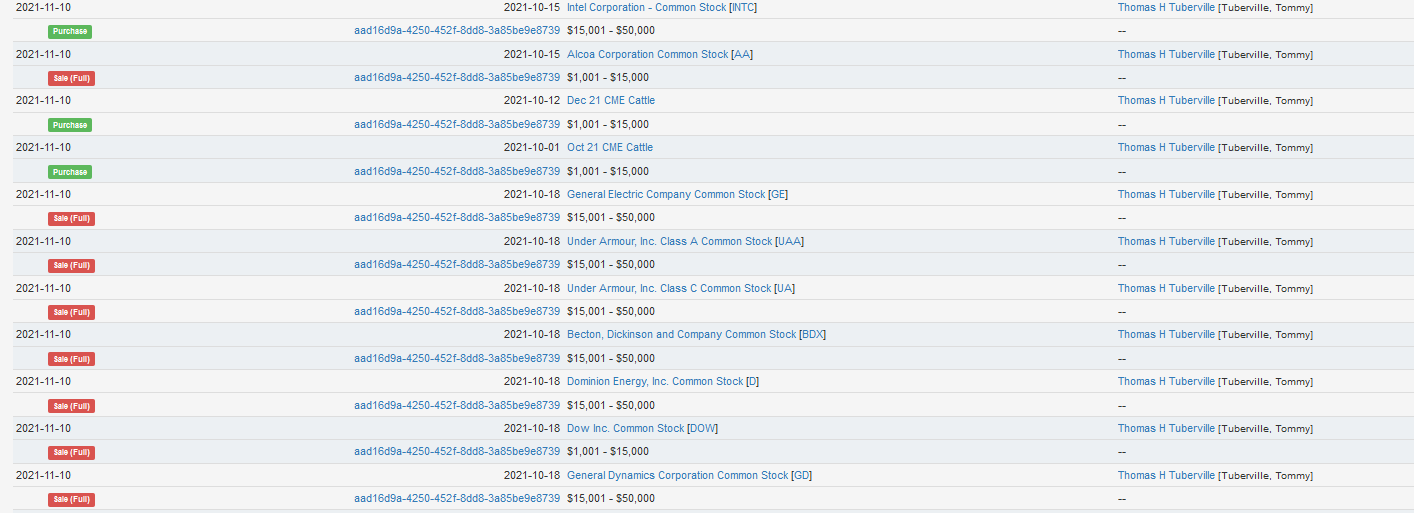Viewport: 1414px width, 513px height.
Task: Open the Dec 21 CME Cattle link
Action: pyautogui.click(x=611, y=100)
